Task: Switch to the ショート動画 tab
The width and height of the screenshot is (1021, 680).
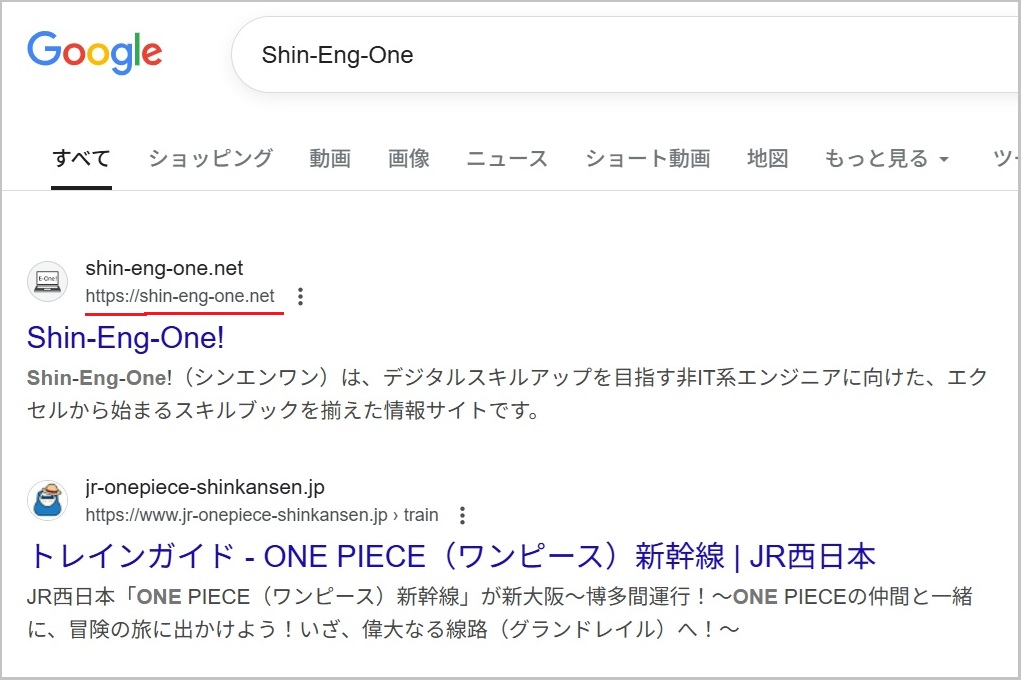Action: tap(648, 158)
